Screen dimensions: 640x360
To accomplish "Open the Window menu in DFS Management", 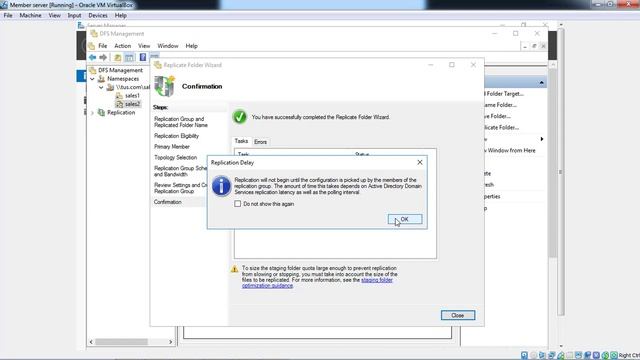I will 168,46.
